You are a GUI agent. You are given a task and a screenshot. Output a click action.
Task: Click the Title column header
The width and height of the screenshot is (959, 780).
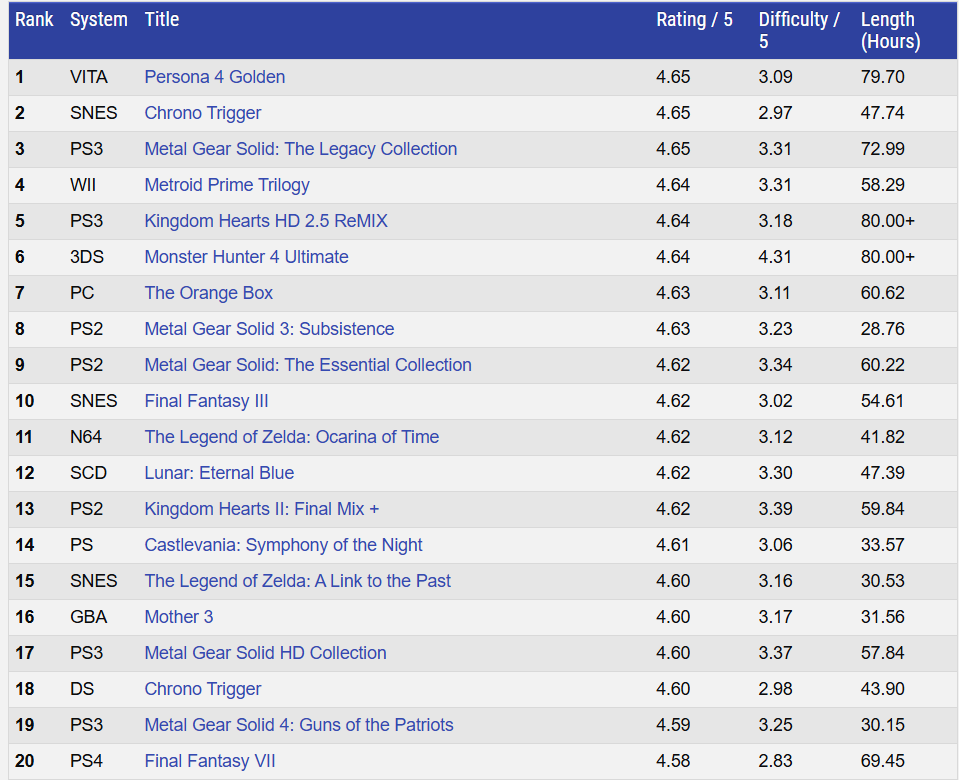click(x=161, y=20)
